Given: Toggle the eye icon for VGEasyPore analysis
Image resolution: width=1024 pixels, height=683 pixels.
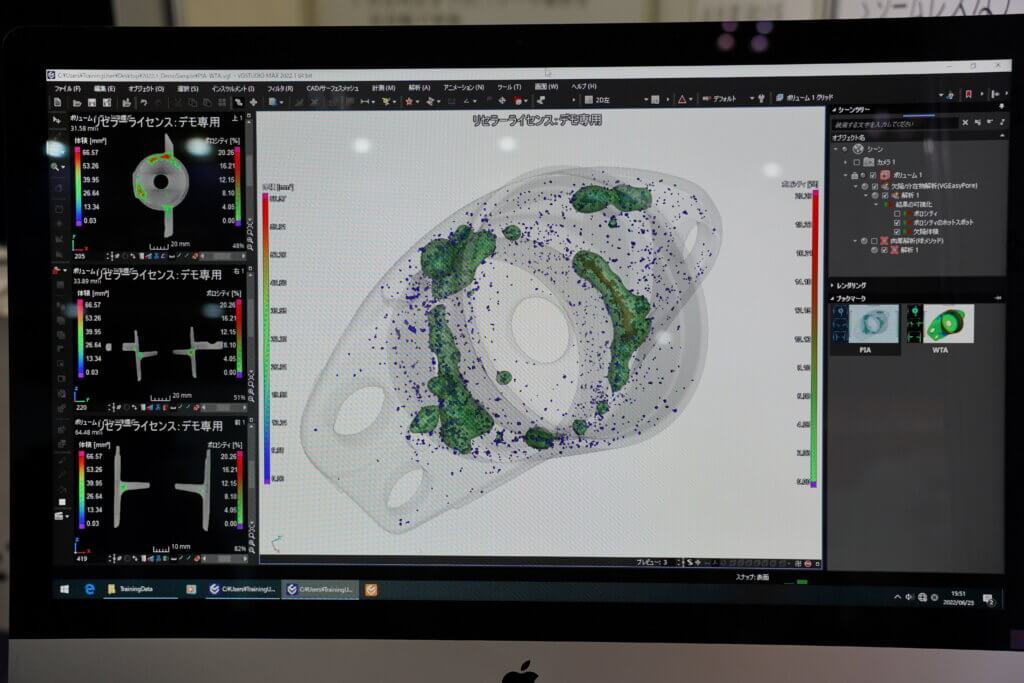Looking at the screenshot, I should (865, 186).
